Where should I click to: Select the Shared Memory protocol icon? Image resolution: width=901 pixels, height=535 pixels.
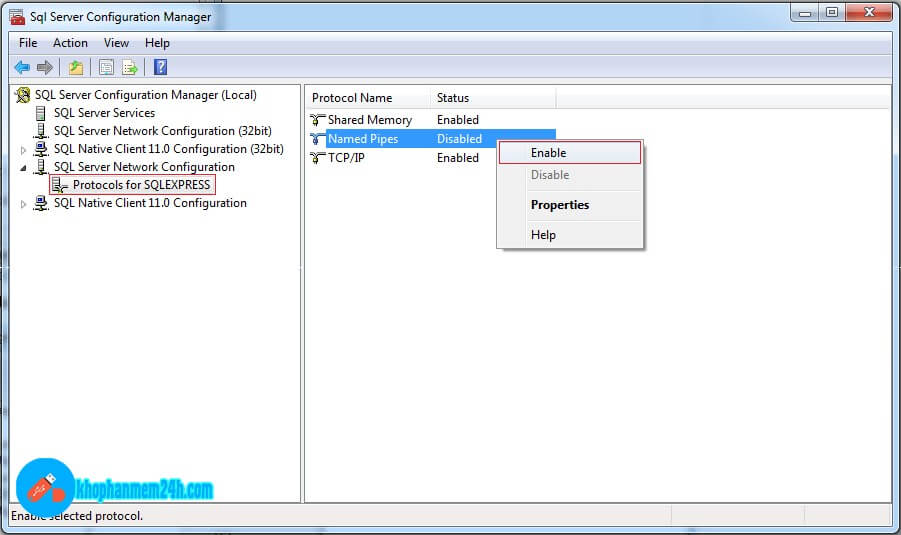point(318,120)
